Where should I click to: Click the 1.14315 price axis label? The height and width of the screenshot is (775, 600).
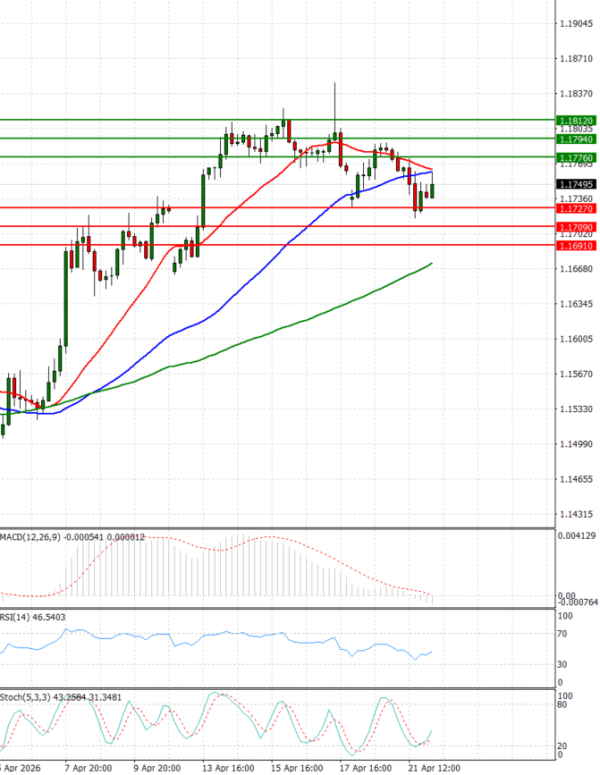click(574, 514)
